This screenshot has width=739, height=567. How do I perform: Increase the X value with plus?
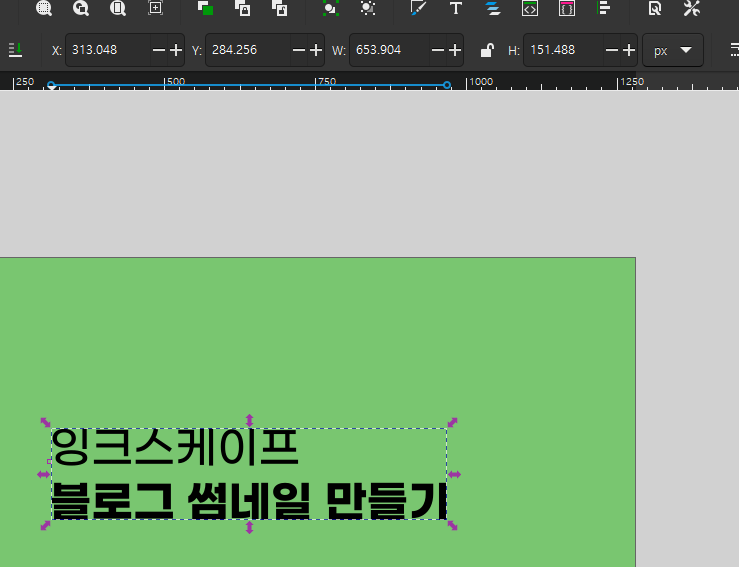(x=176, y=50)
